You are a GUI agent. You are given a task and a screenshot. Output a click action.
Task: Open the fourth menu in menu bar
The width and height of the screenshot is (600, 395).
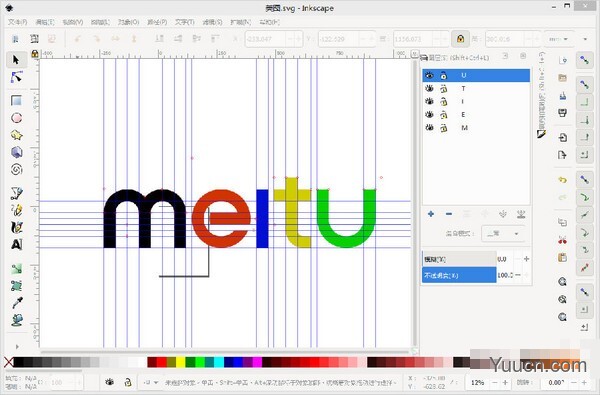point(100,22)
